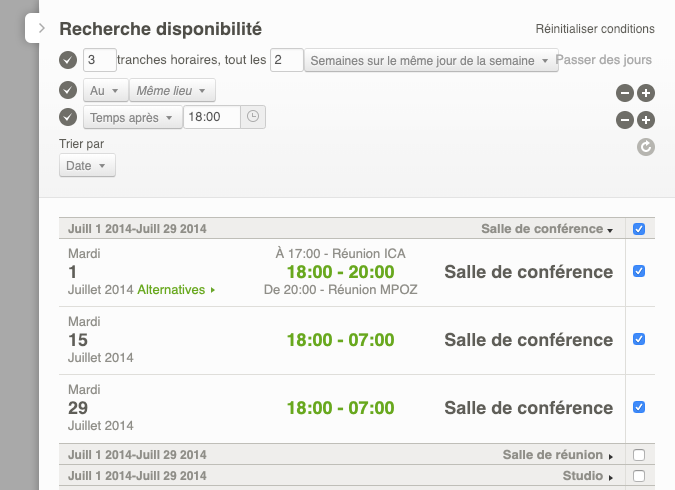
Task: Open Alternatives link for 1 Juillet
Action: [x=177, y=290]
